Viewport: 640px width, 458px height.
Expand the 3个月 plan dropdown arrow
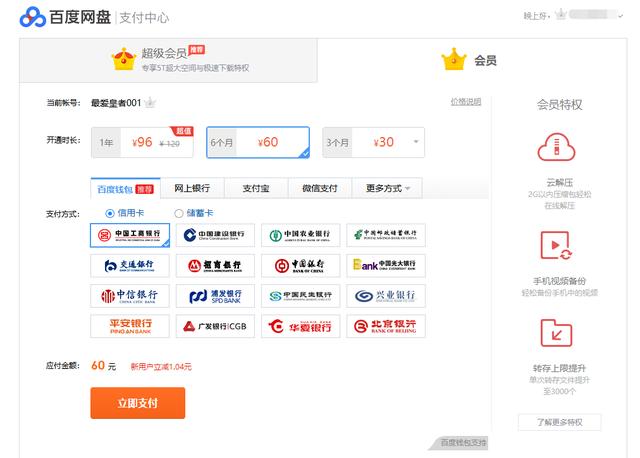(x=416, y=142)
